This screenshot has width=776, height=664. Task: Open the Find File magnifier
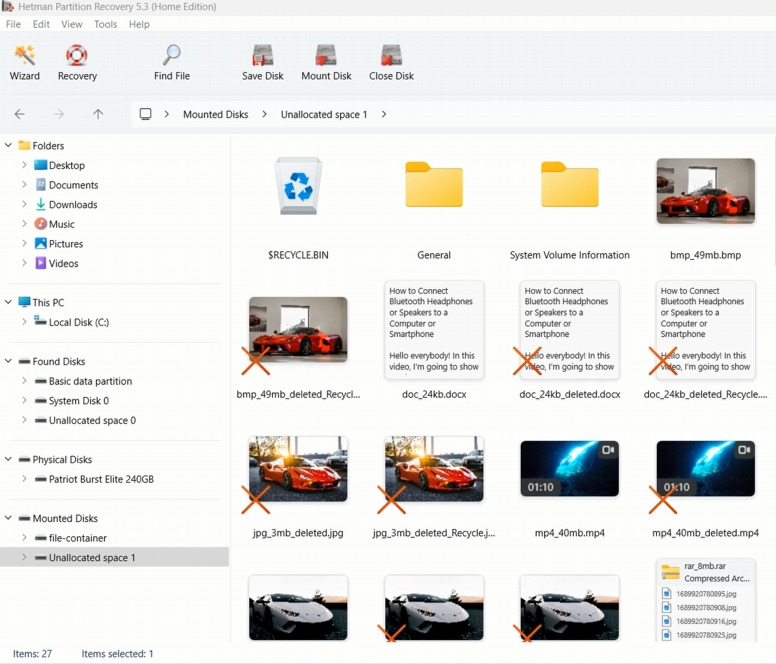click(x=172, y=55)
